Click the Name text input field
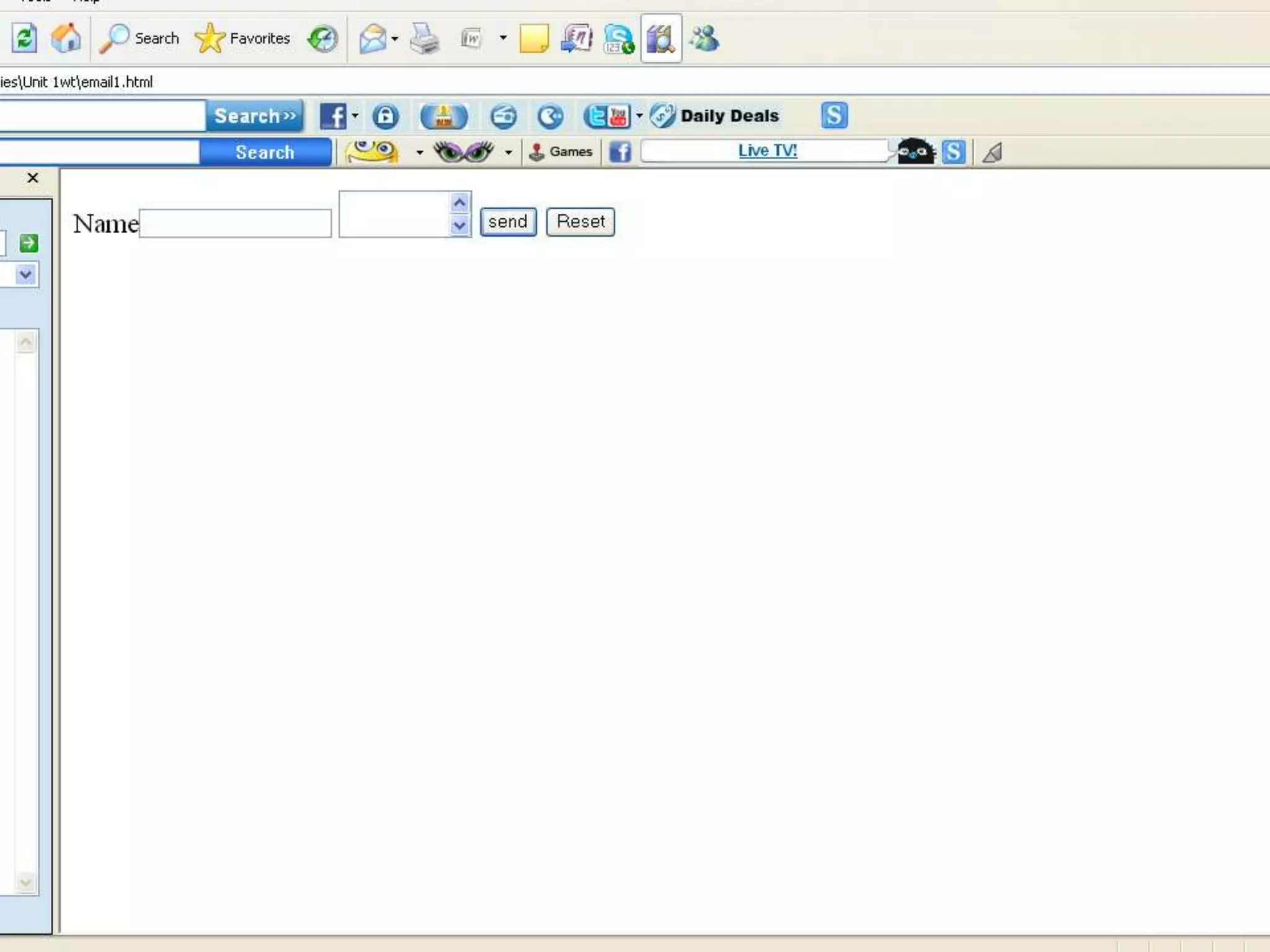 pyautogui.click(x=236, y=223)
